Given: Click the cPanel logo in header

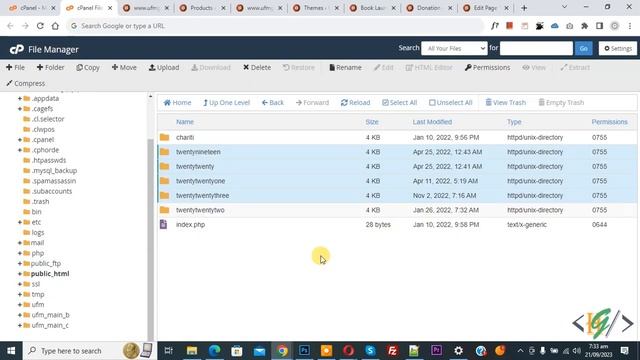Looking at the screenshot, I should pos(17,49).
